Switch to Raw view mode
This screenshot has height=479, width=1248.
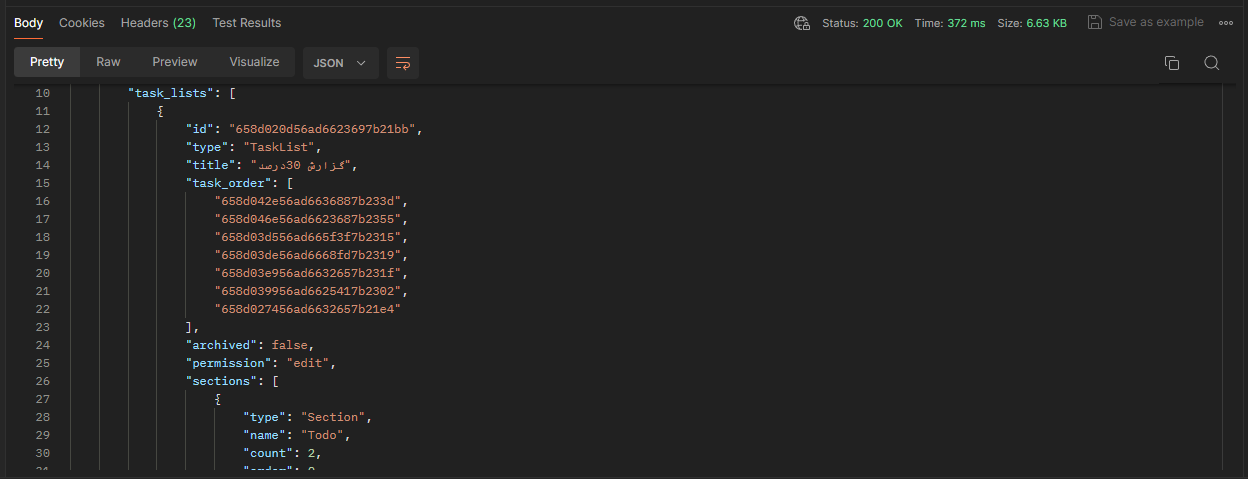click(x=108, y=62)
